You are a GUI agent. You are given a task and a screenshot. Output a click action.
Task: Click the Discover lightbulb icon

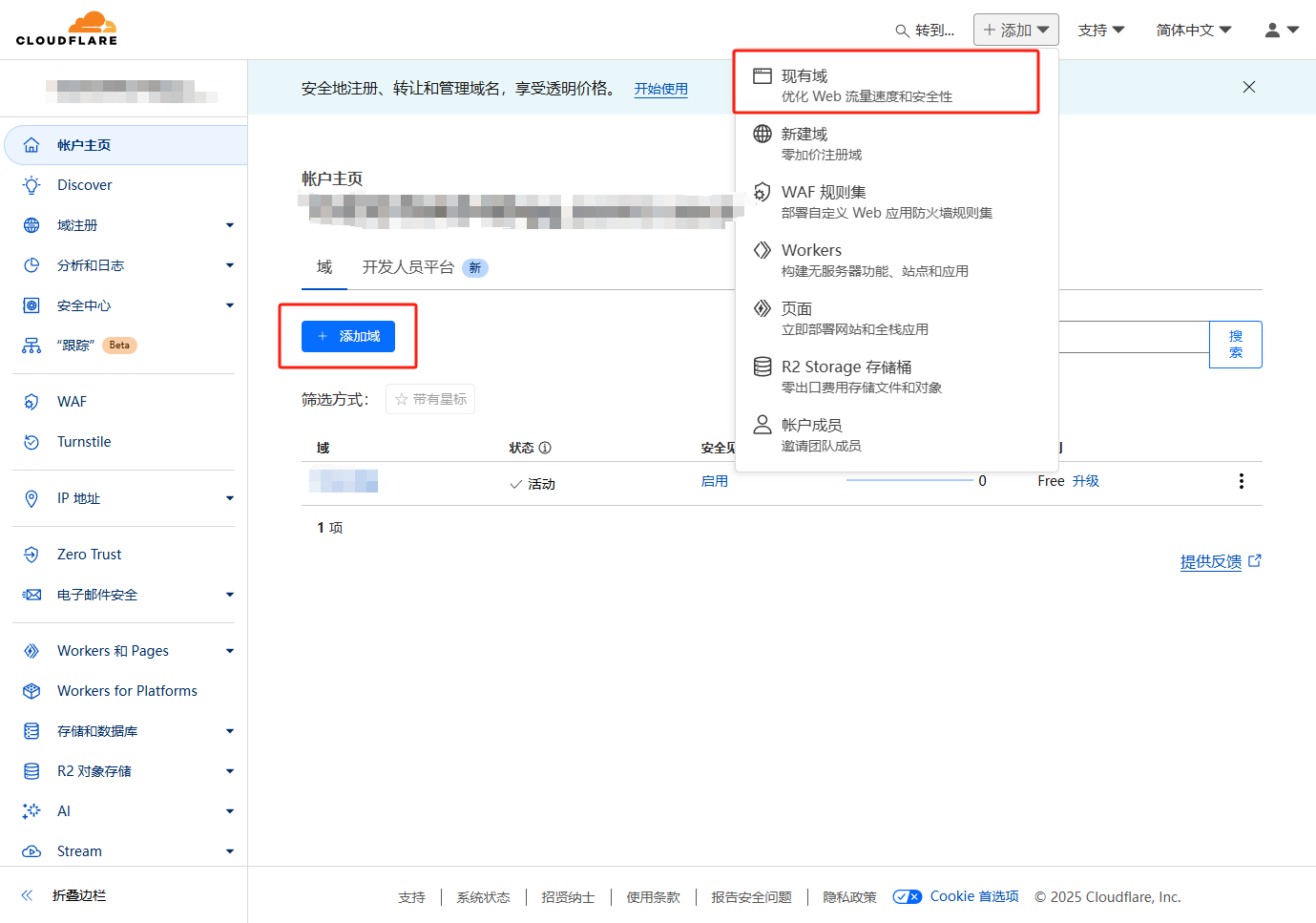(x=31, y=185)
